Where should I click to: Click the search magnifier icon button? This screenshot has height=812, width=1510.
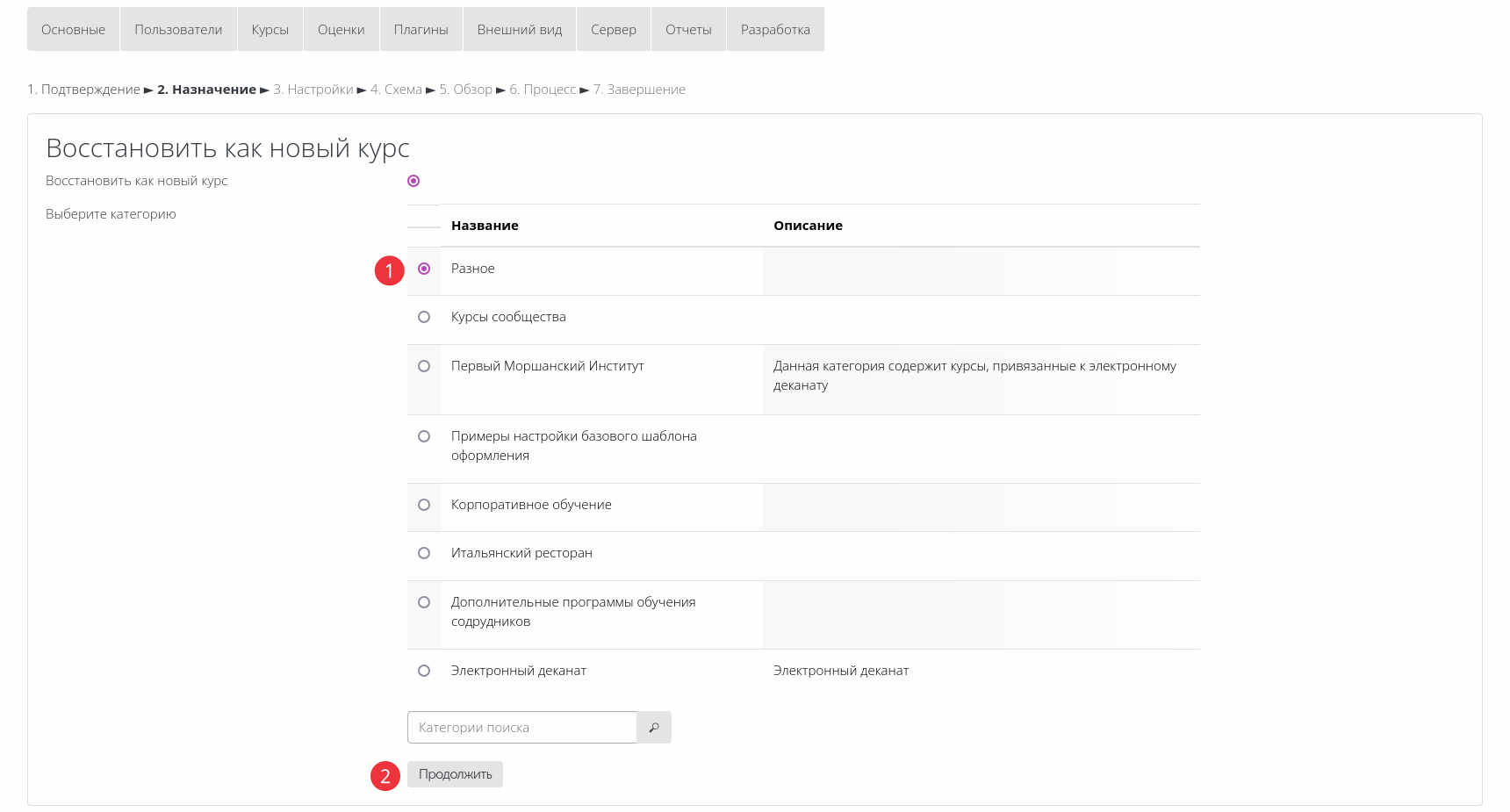point(653,728)
